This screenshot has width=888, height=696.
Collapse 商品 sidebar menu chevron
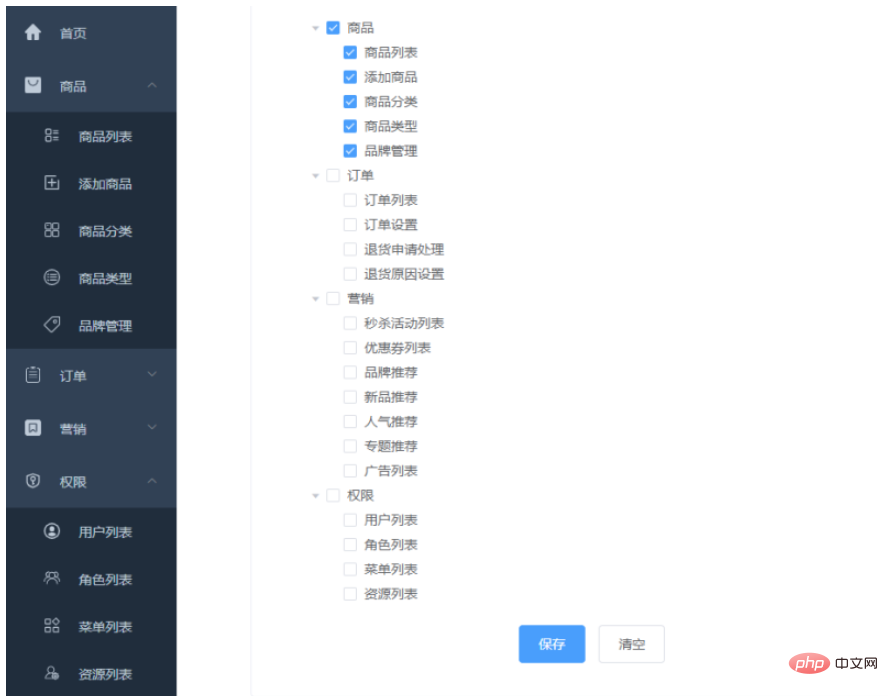(x=152, y=86)
